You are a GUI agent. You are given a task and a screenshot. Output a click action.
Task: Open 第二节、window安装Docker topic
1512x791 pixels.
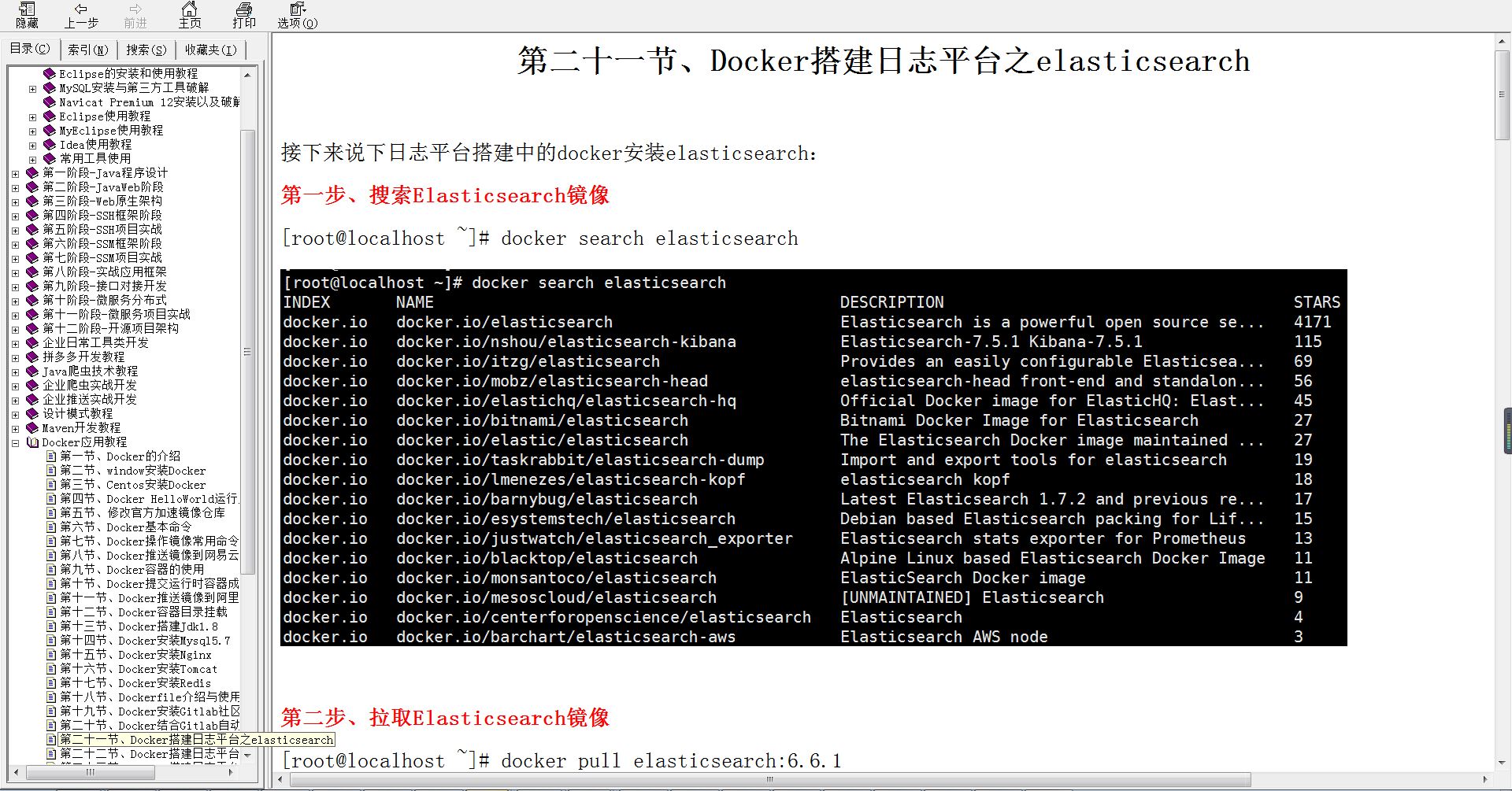tap(133, 471)
